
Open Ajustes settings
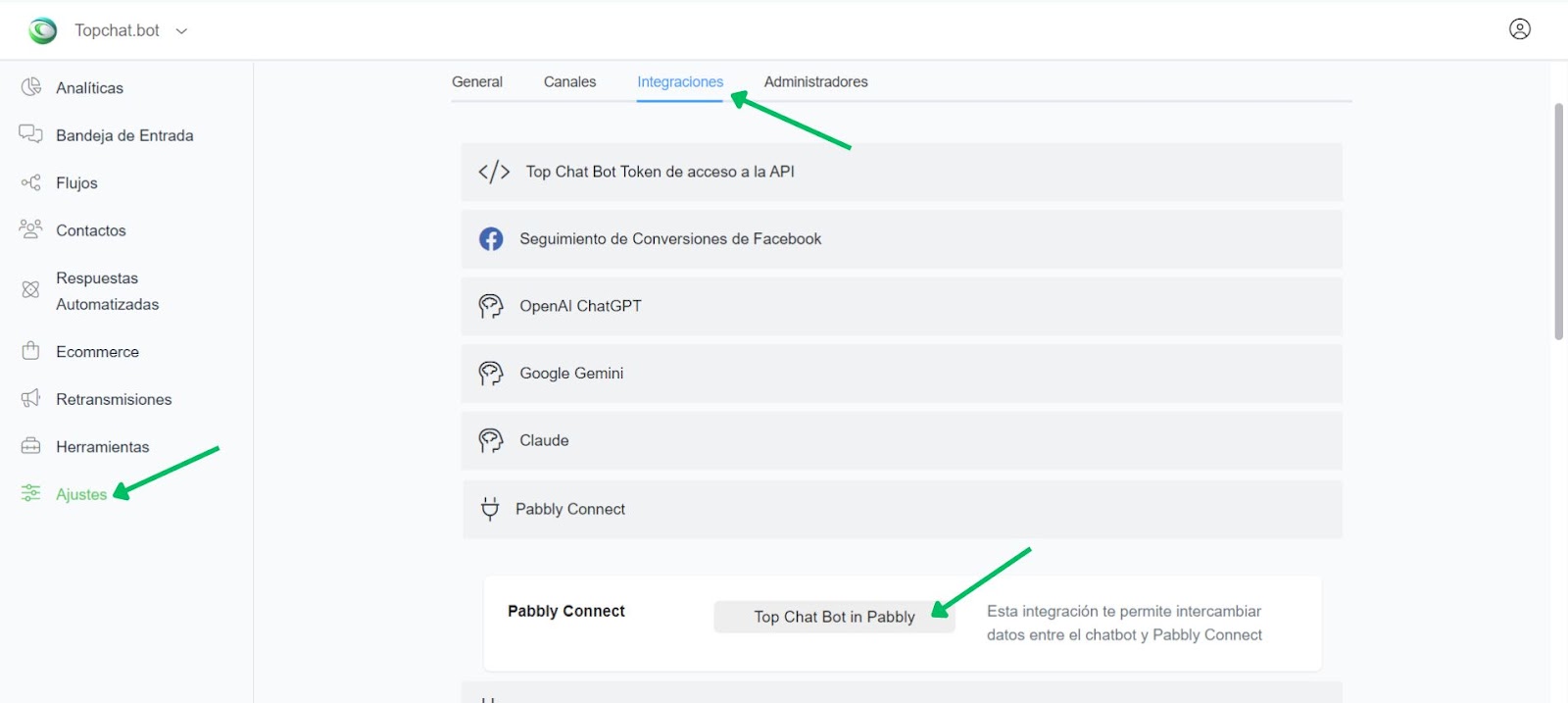[x=81, y=494]
